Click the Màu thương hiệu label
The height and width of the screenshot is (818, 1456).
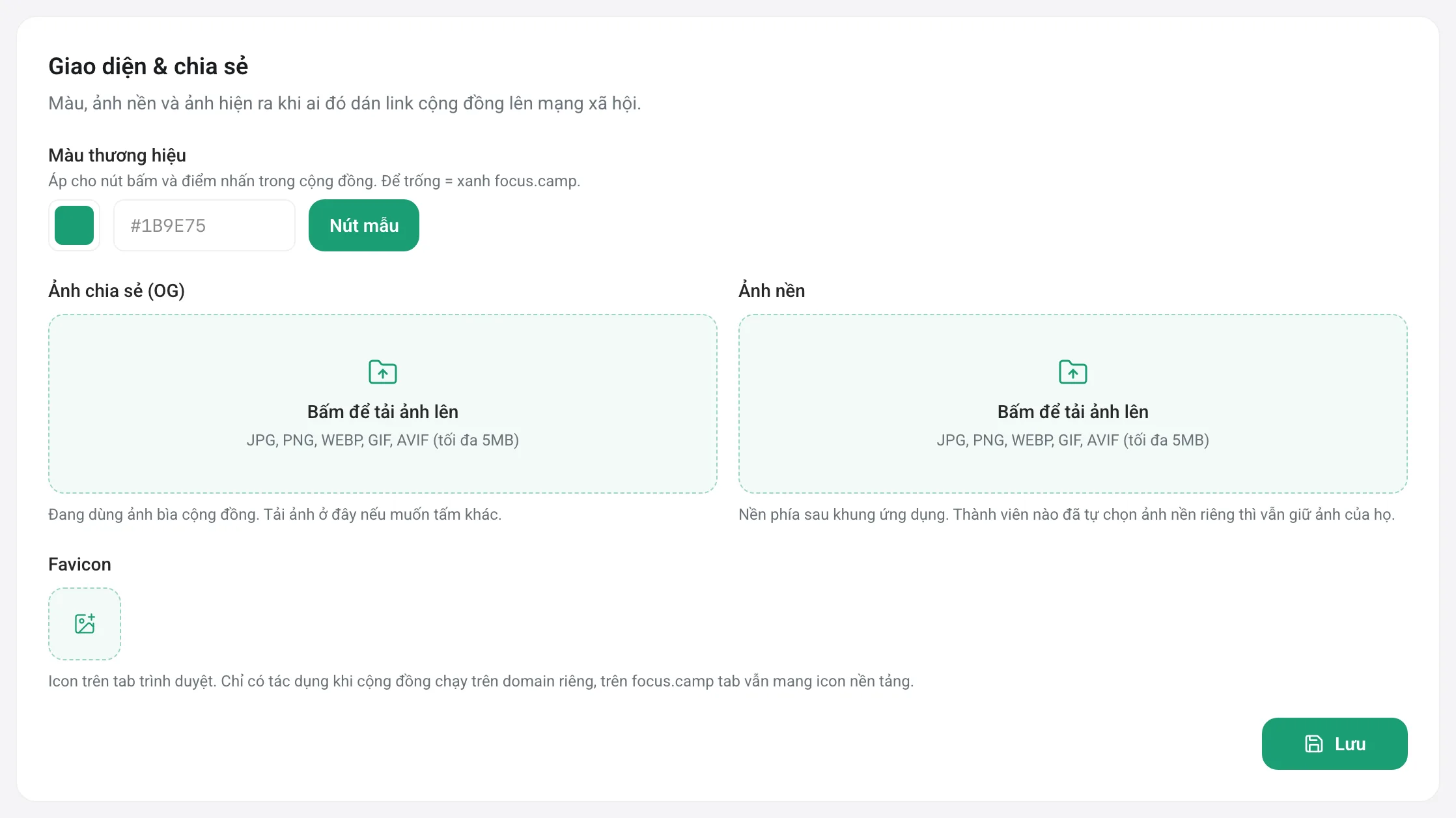(117, 156)
